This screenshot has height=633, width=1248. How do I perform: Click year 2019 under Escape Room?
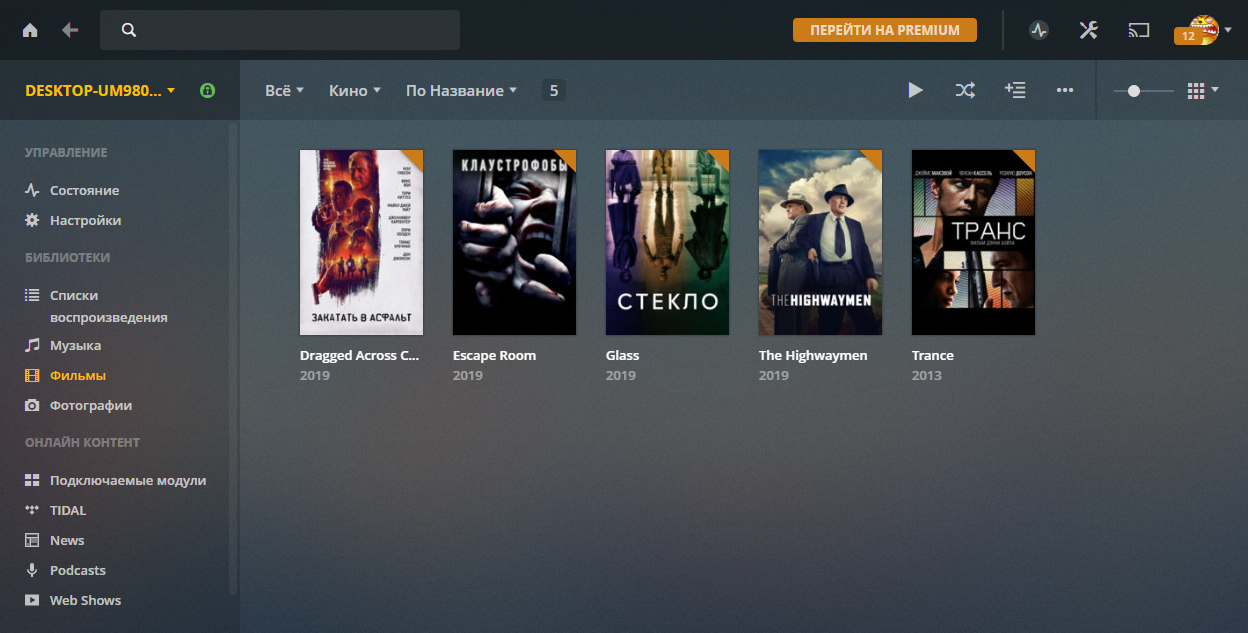468,375
